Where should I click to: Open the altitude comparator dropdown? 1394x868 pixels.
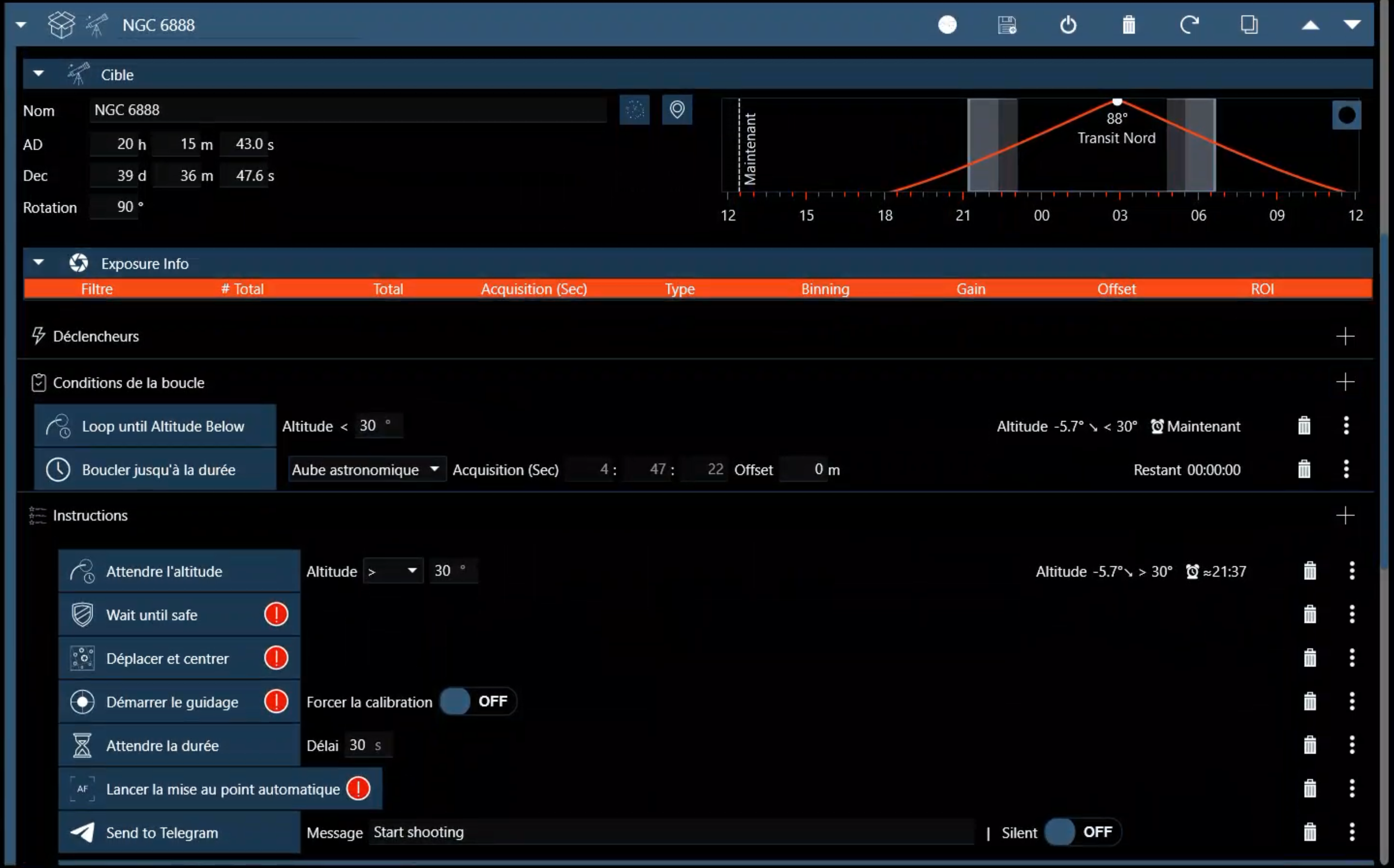pyautogui.click(x=393, y=571)
